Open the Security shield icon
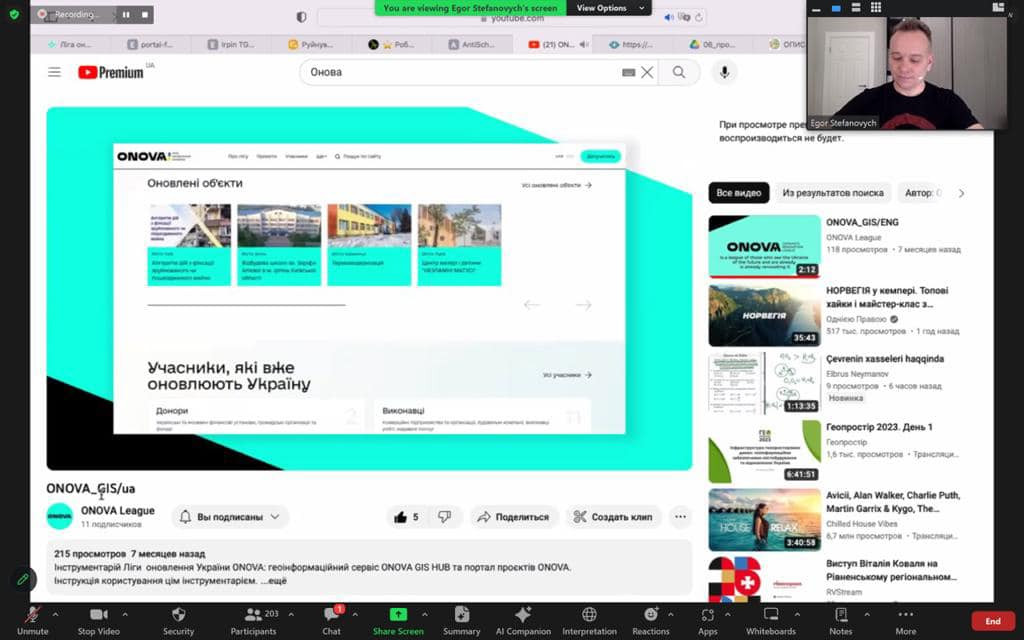The height and width of the screenshot is (640, 1024). pos(178,615)
